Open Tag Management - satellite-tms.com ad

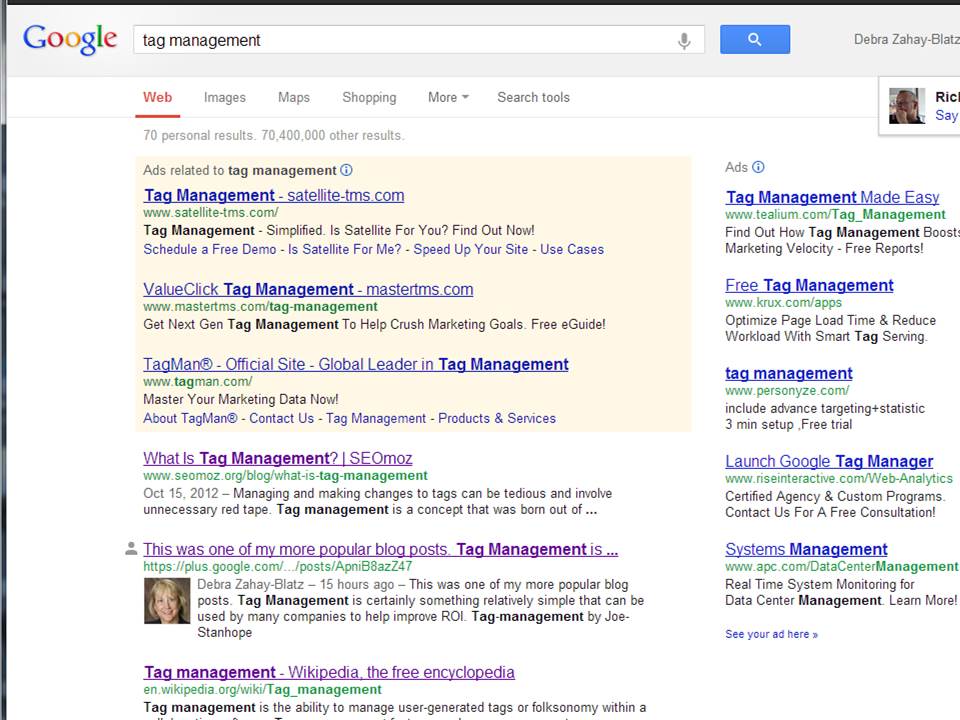(274, 195)
